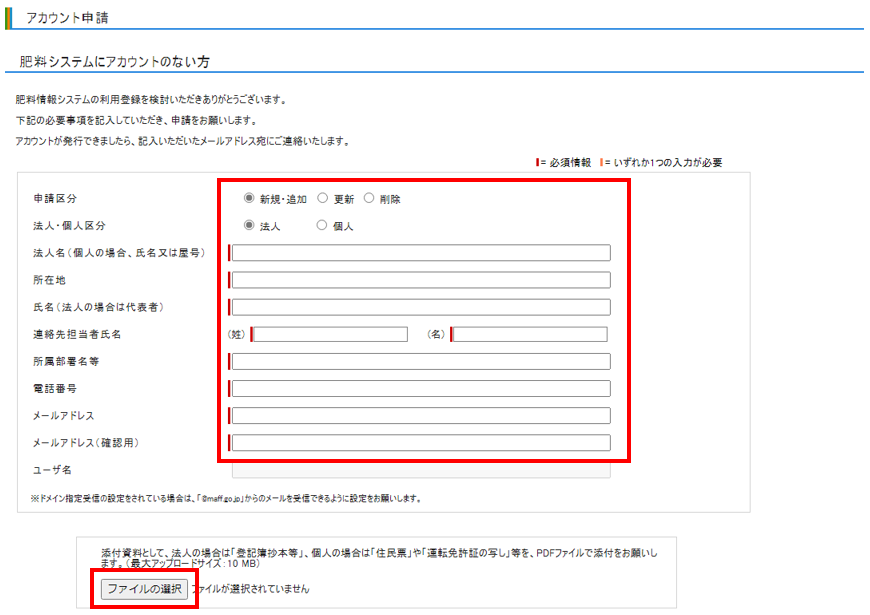Focus the 所在地 address field
The height and width of the screenshot is (615, 870).
(420, 280)
